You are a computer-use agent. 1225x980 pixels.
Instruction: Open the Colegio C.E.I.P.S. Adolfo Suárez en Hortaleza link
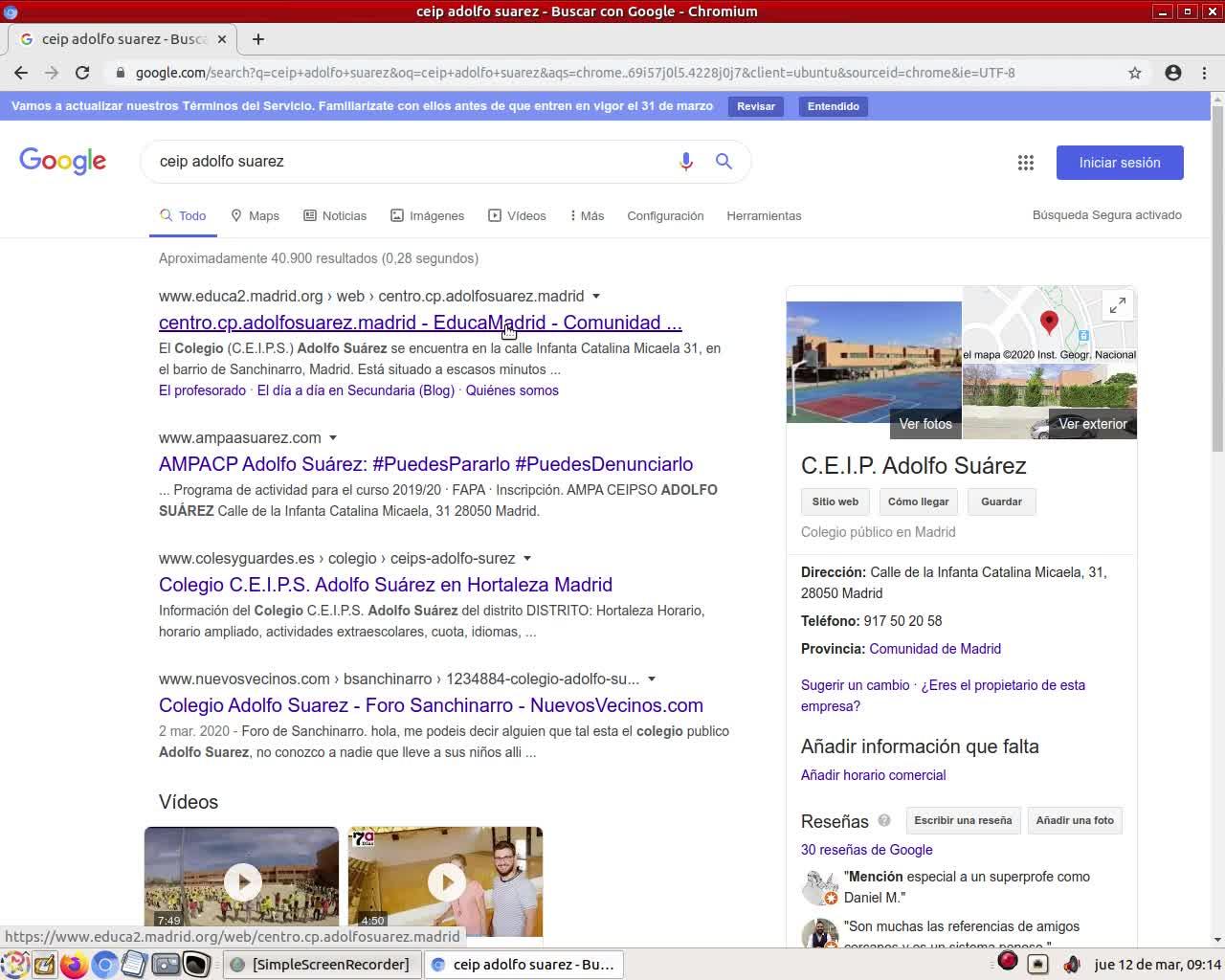(386, 585)
